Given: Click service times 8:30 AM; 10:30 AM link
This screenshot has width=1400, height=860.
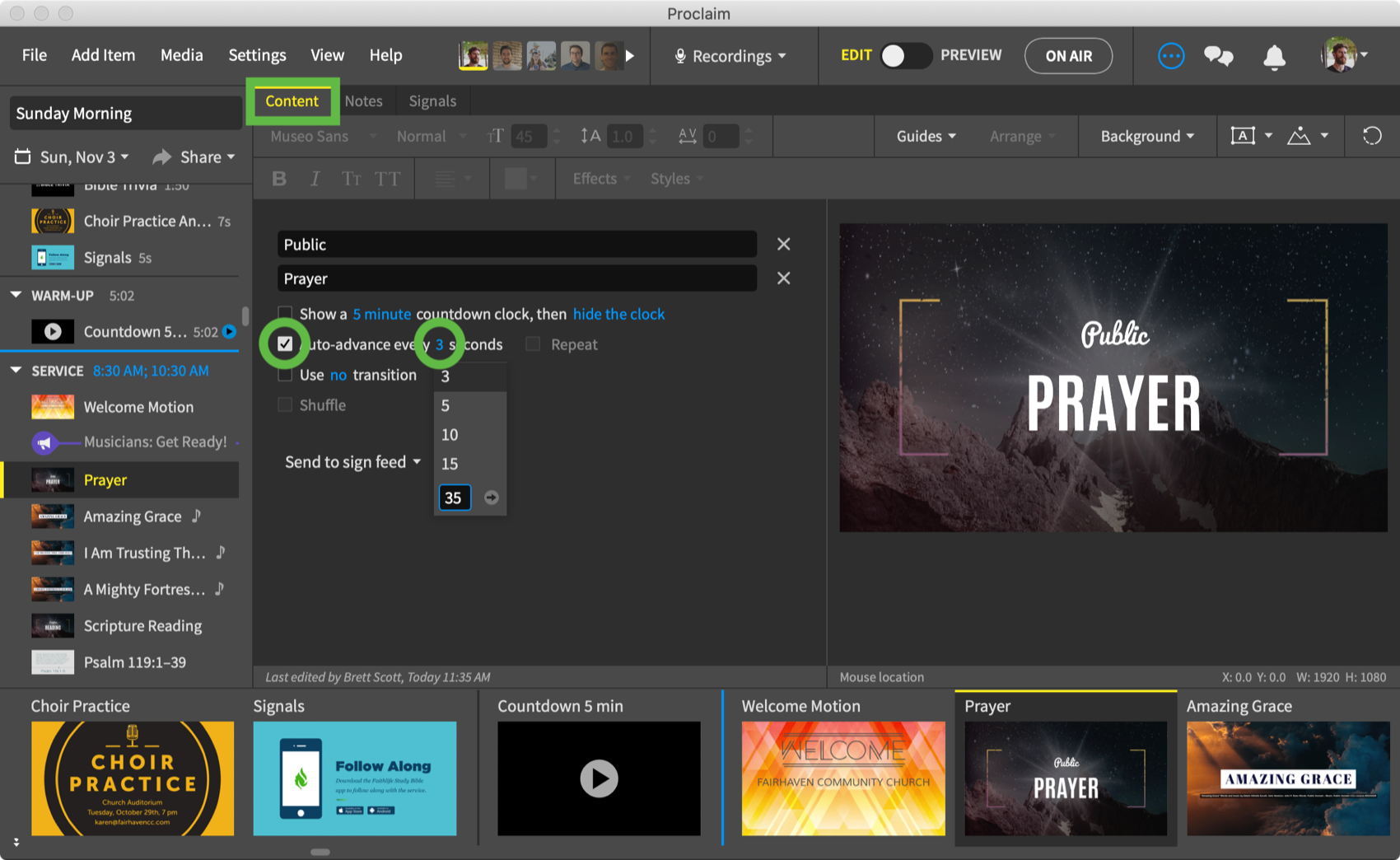Looking at the screenshot, I should (151, 371).
